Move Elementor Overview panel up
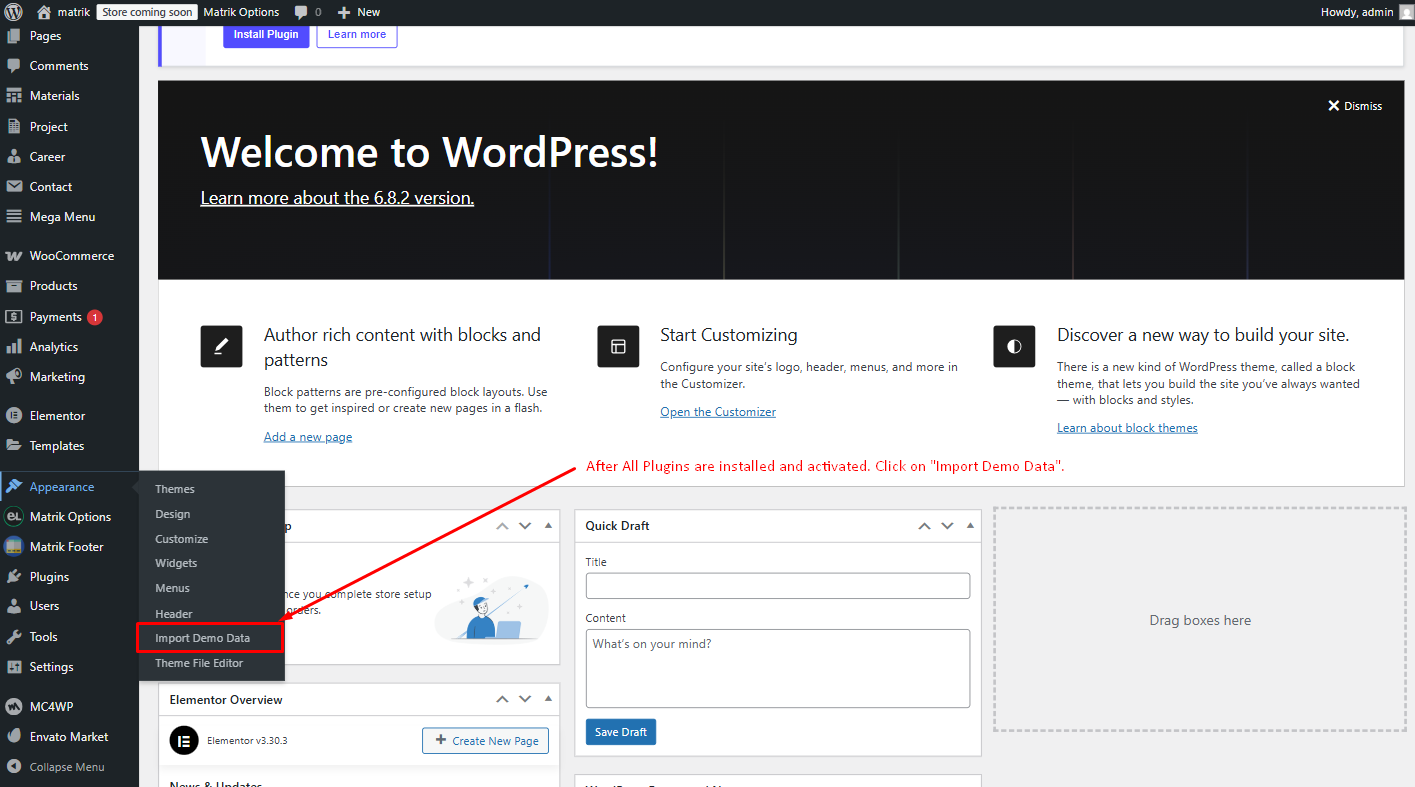1415x787 pixels. click(502, 699)
